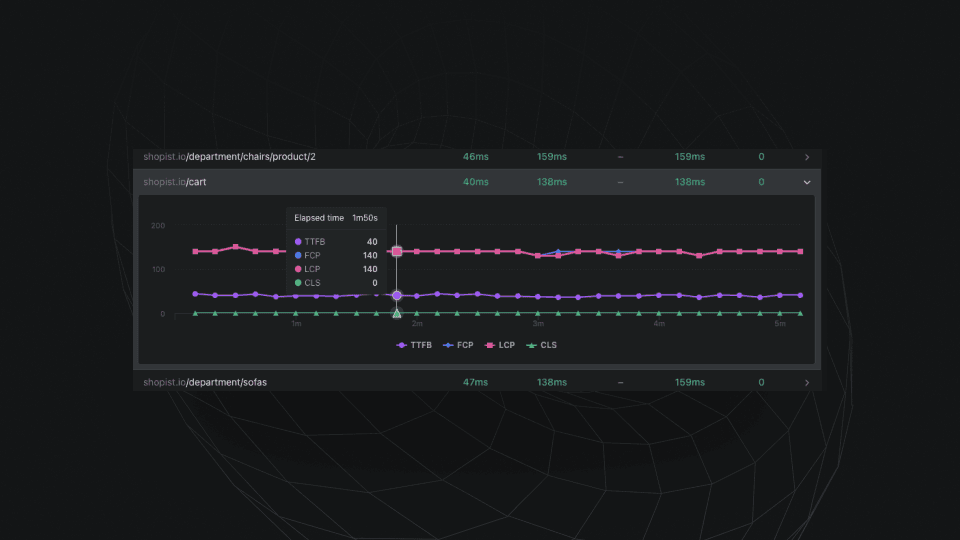This screenshot has height=540, width=960.
Task: Click 46ms value in chairs product row
Action: 476,157
